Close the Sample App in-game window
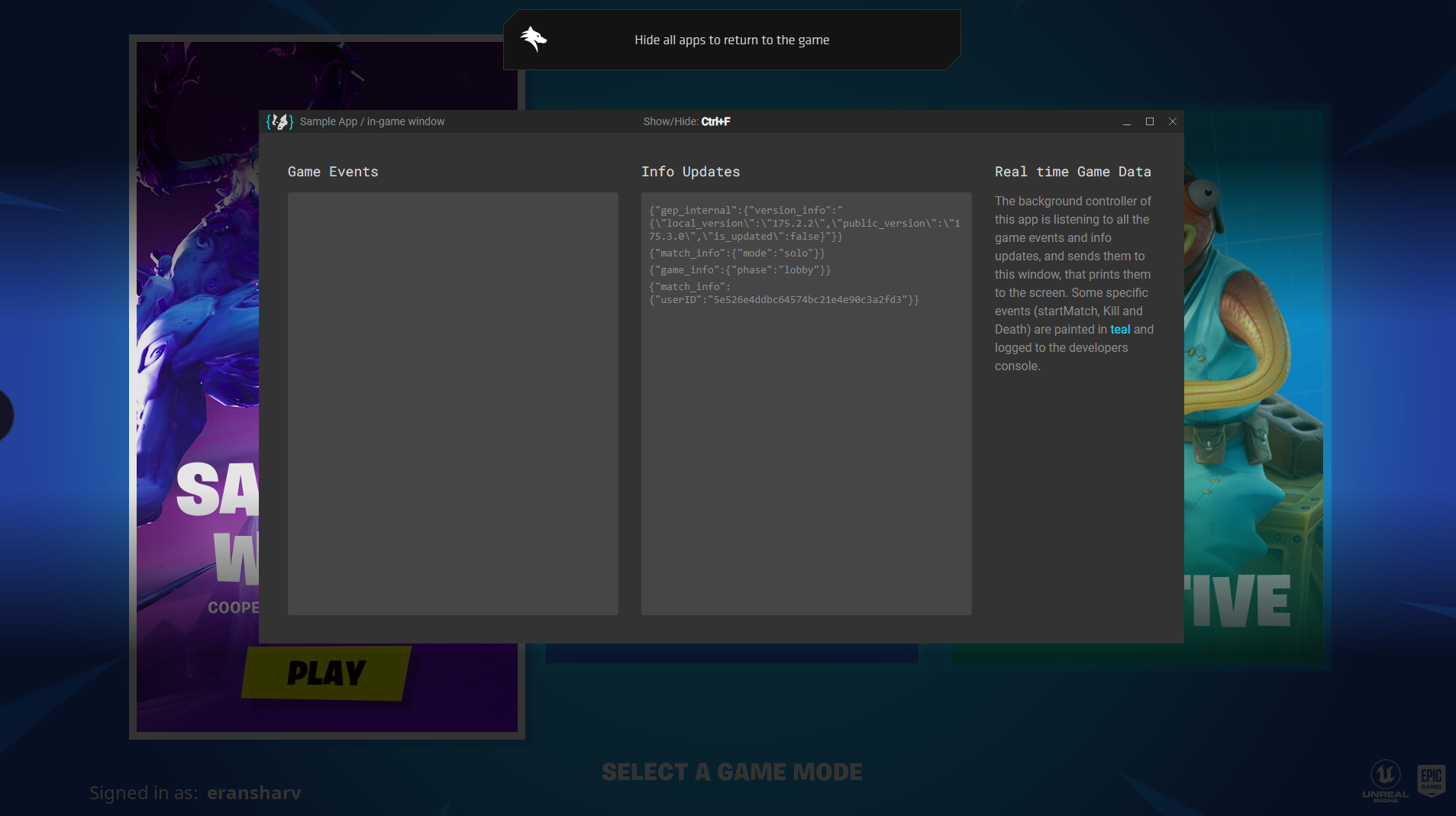This screenshot has height=816, width=1456. [x=1173, y=121]
